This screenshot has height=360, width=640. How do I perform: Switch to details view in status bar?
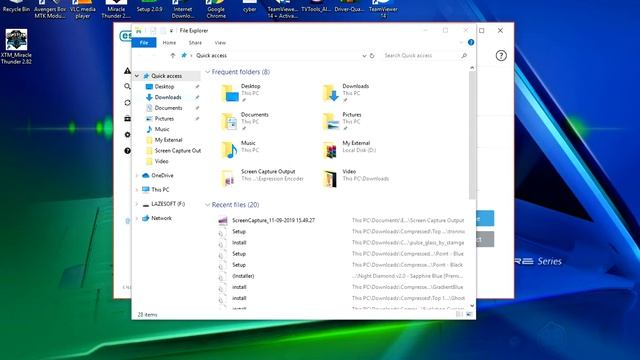tap(459, 314)
